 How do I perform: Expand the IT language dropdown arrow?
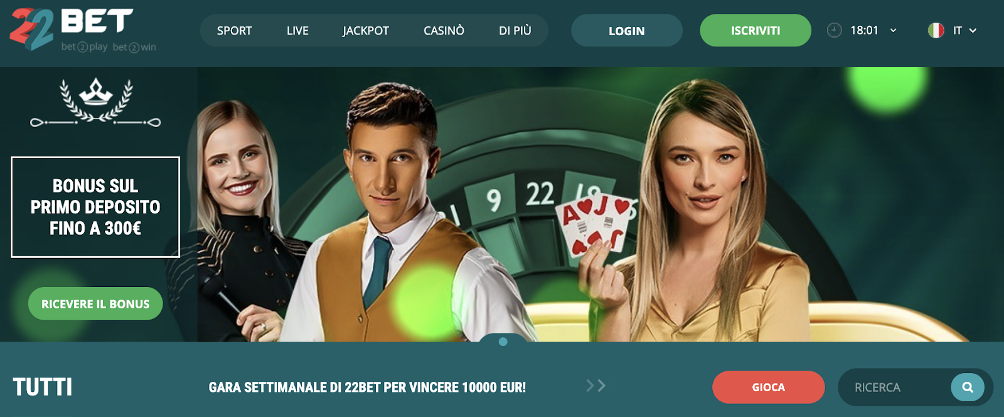(973, 31)
